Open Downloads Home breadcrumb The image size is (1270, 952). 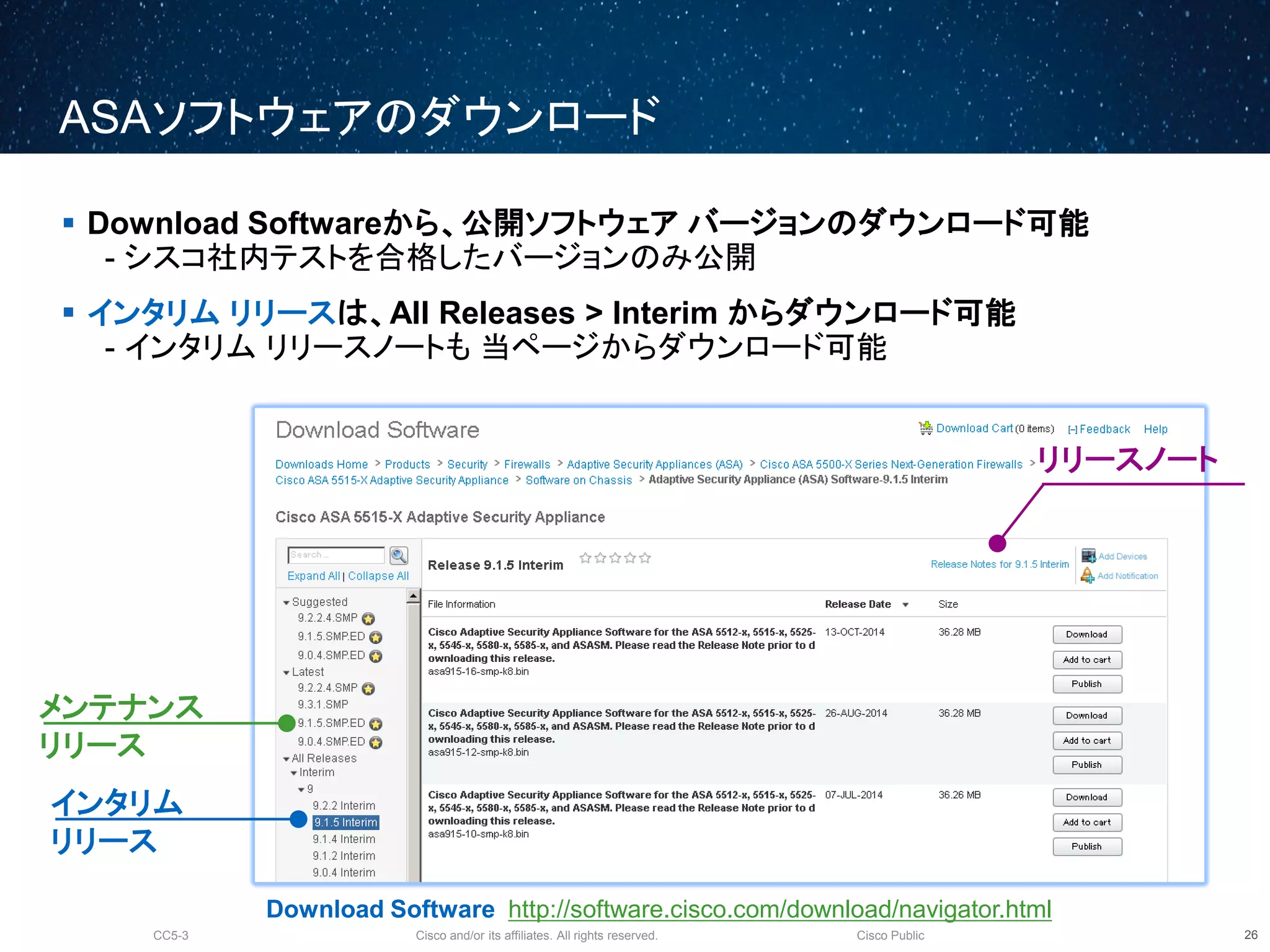(321, 464)
